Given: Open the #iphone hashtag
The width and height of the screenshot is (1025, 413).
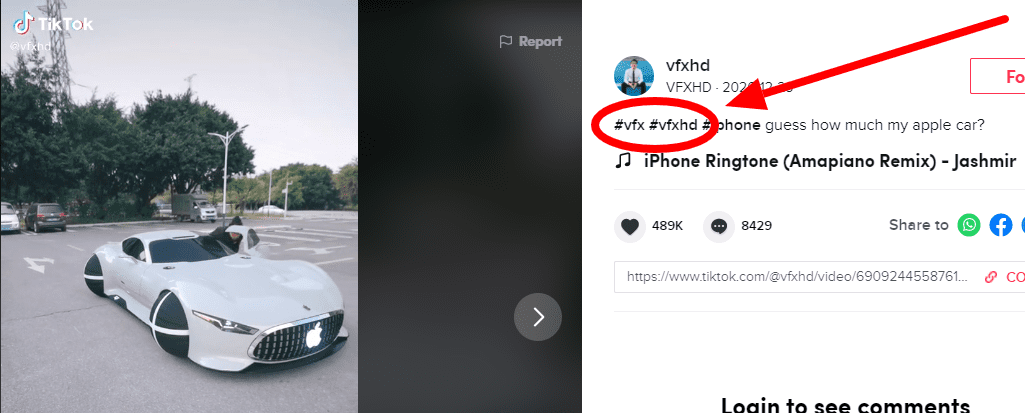Looking at the screenshot, I should (x=731, y=125).
